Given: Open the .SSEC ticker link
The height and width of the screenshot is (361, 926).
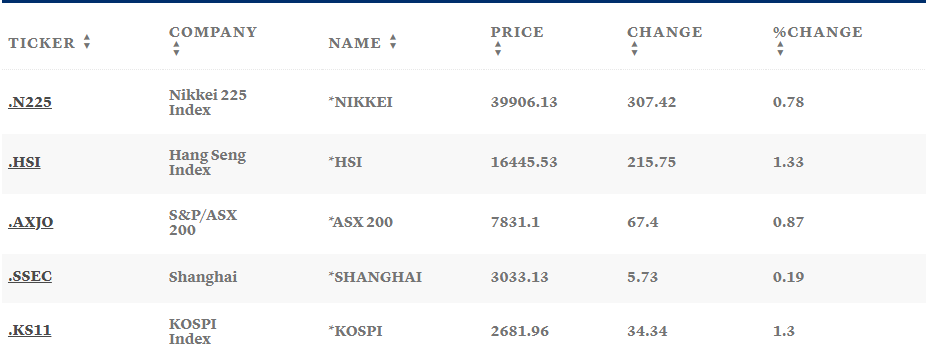Looking at the screenshot, I should (x=30, y=277).
